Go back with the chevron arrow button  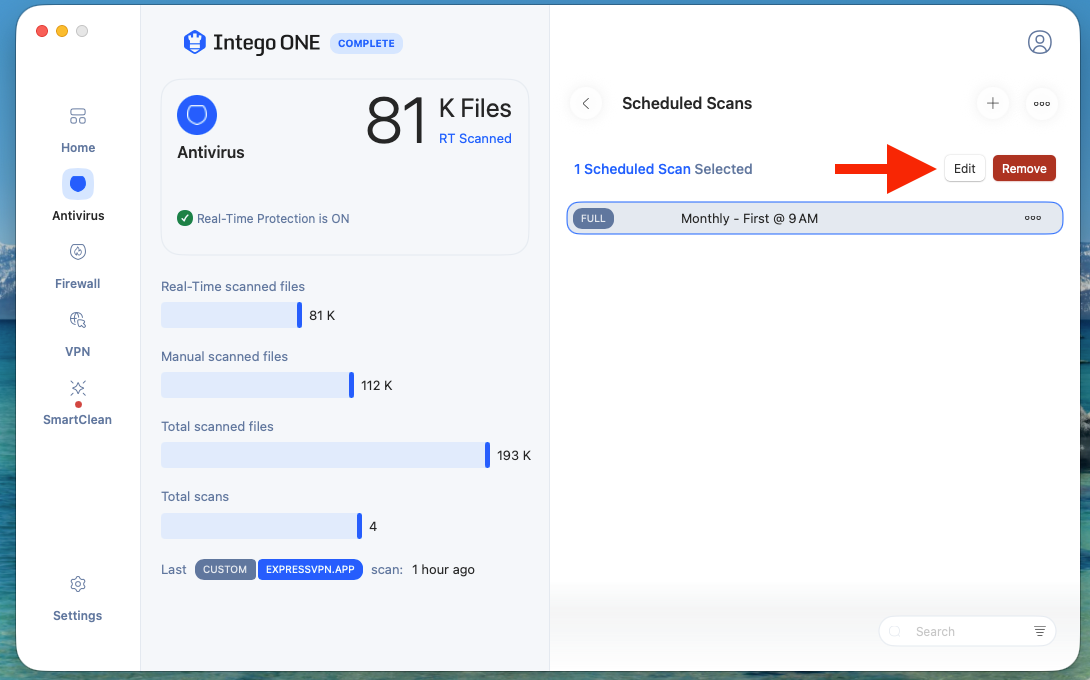[586, 104]
